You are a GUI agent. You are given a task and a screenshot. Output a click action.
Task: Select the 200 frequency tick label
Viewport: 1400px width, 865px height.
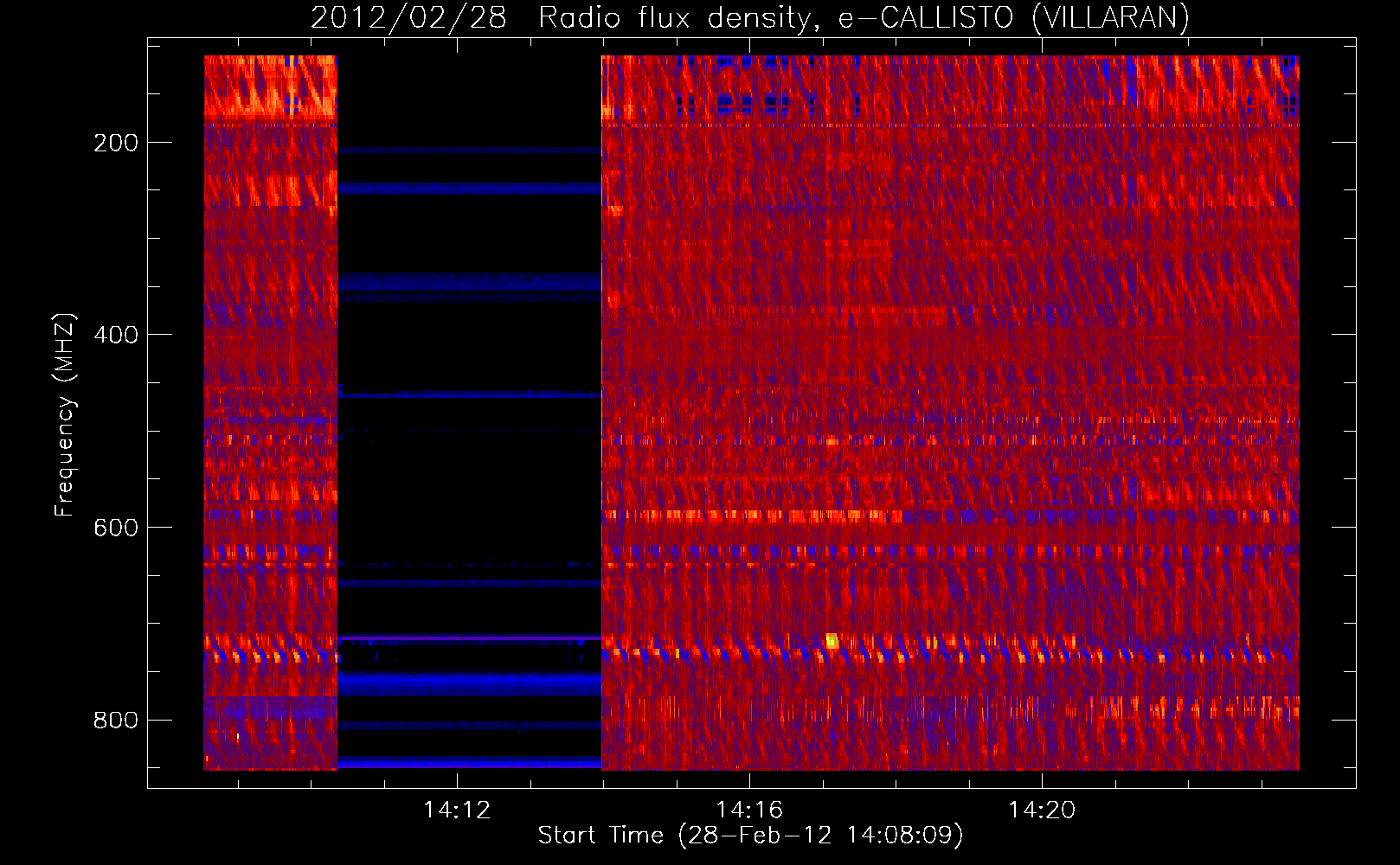tap(116, 143)
